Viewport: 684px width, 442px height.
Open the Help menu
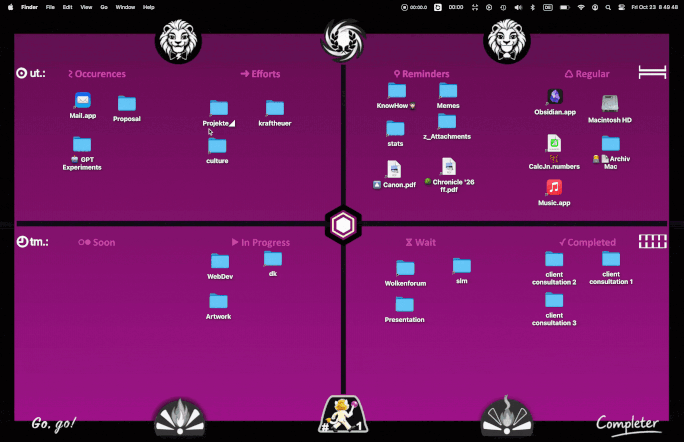pyautogui.click(x=148, y=7)
